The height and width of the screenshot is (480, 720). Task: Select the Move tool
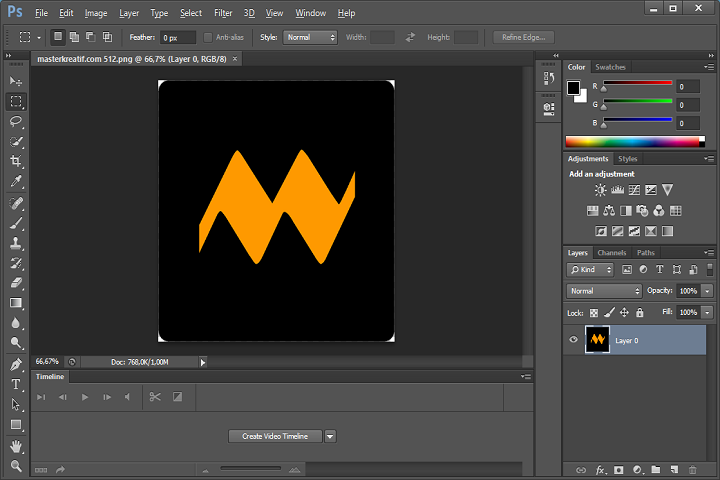tap(16, 80)
